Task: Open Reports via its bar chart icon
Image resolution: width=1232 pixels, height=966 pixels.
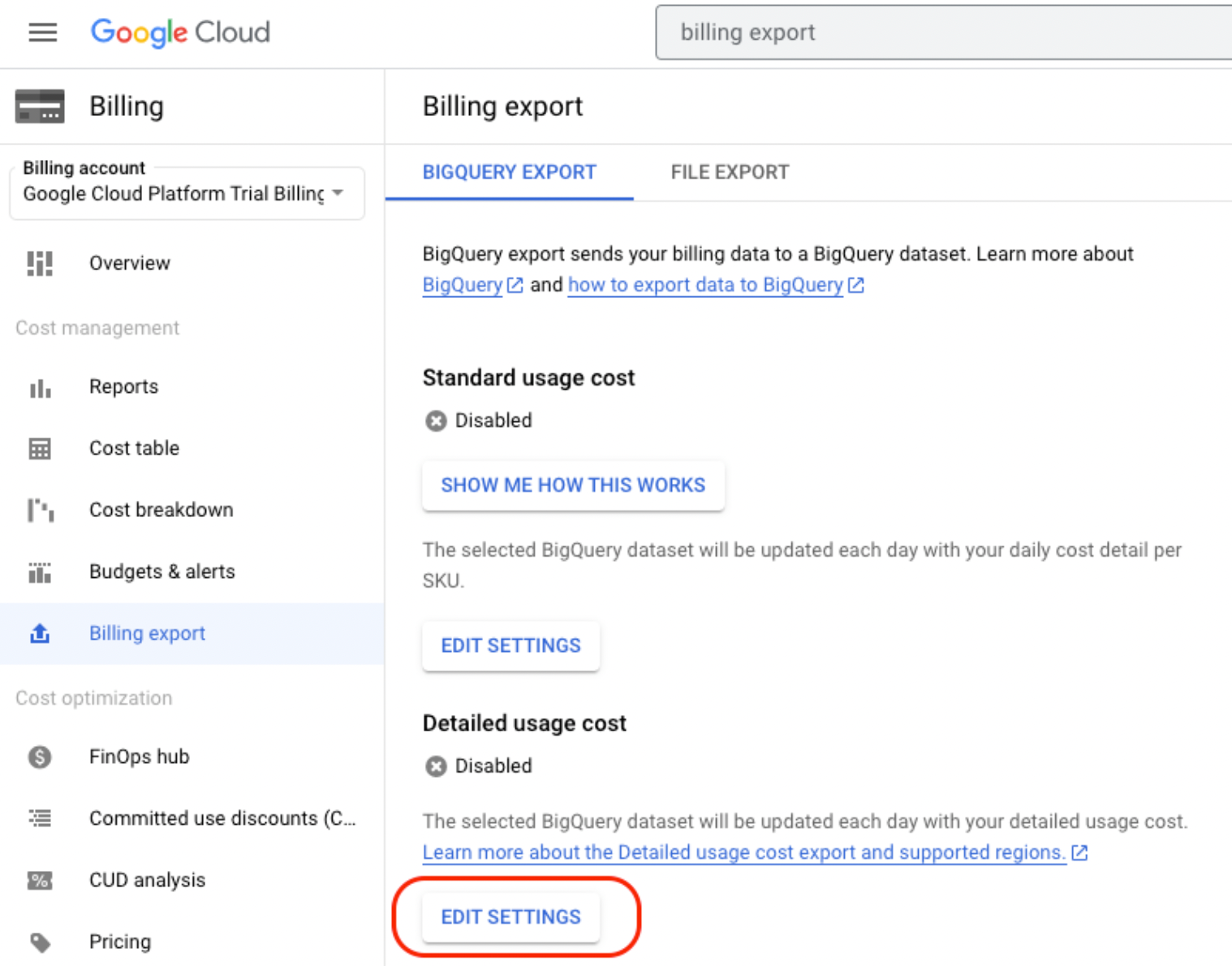Action: [39, 387]
